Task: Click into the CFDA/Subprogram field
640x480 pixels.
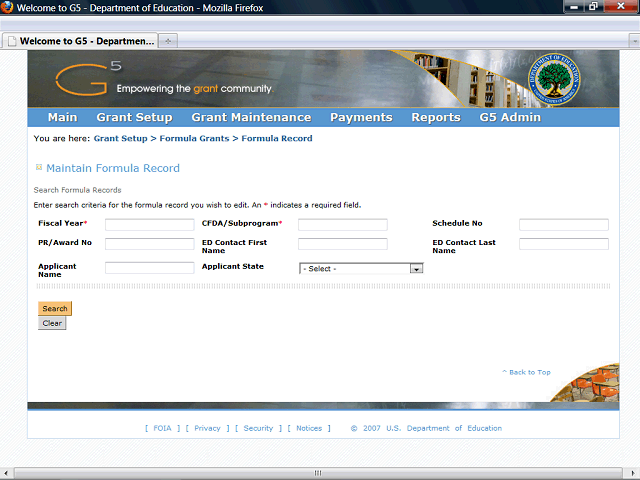Action: click(343, 224)
